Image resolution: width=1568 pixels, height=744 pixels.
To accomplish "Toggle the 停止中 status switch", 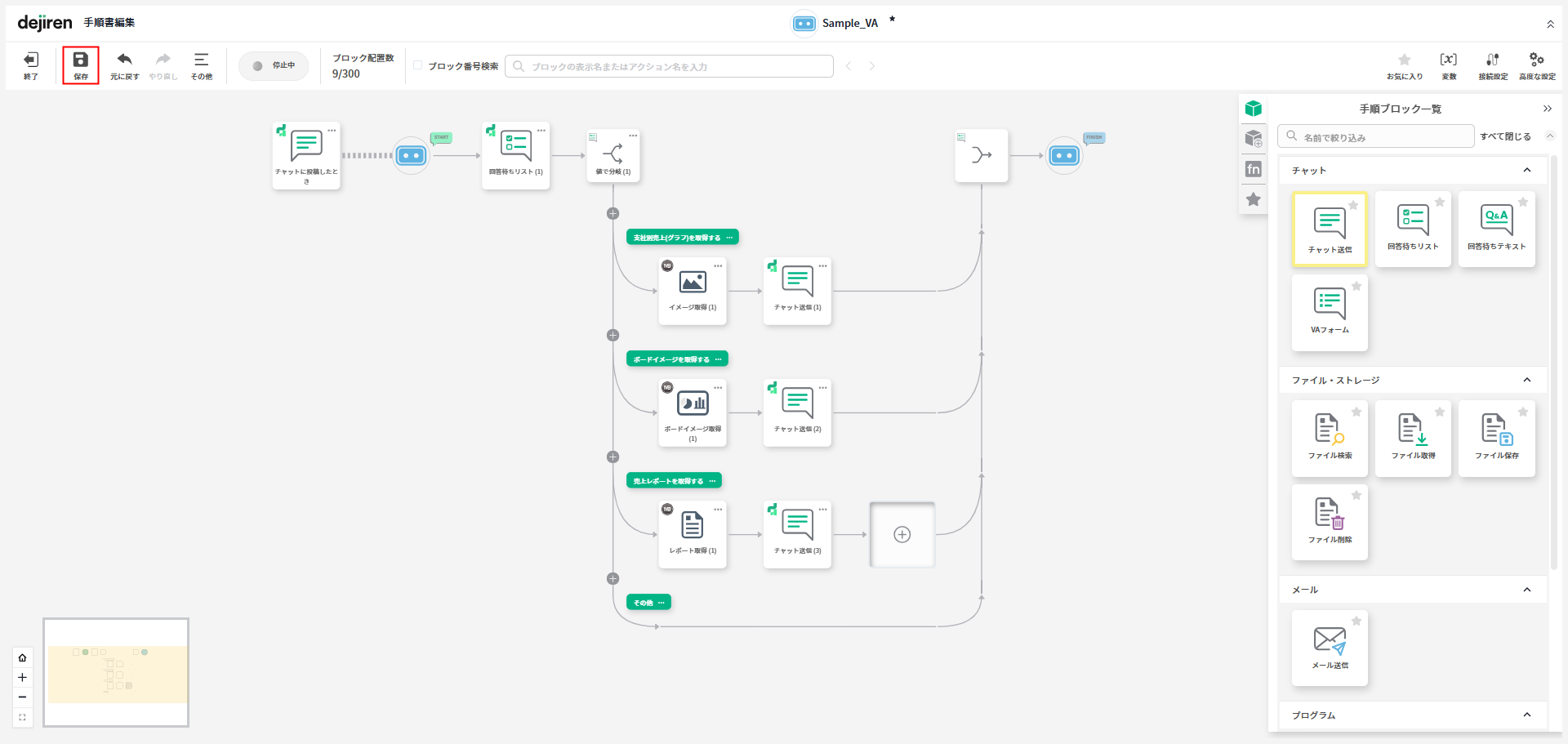I will [274, 66].
